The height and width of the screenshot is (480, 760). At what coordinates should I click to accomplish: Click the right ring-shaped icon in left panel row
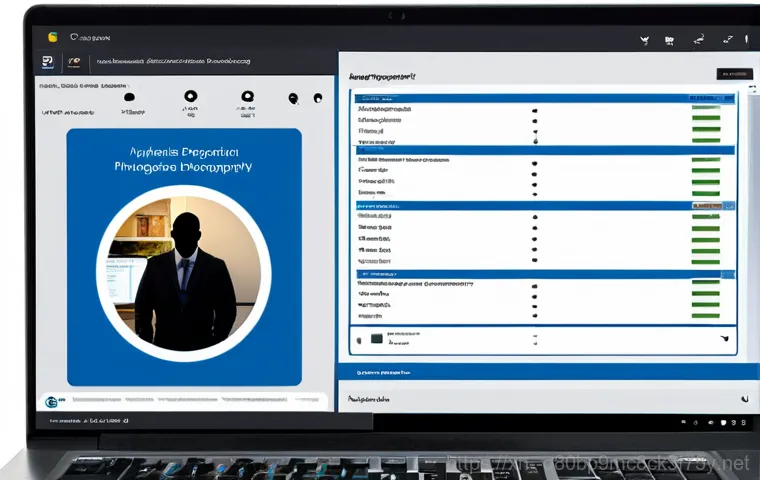[x=248, y=96]
